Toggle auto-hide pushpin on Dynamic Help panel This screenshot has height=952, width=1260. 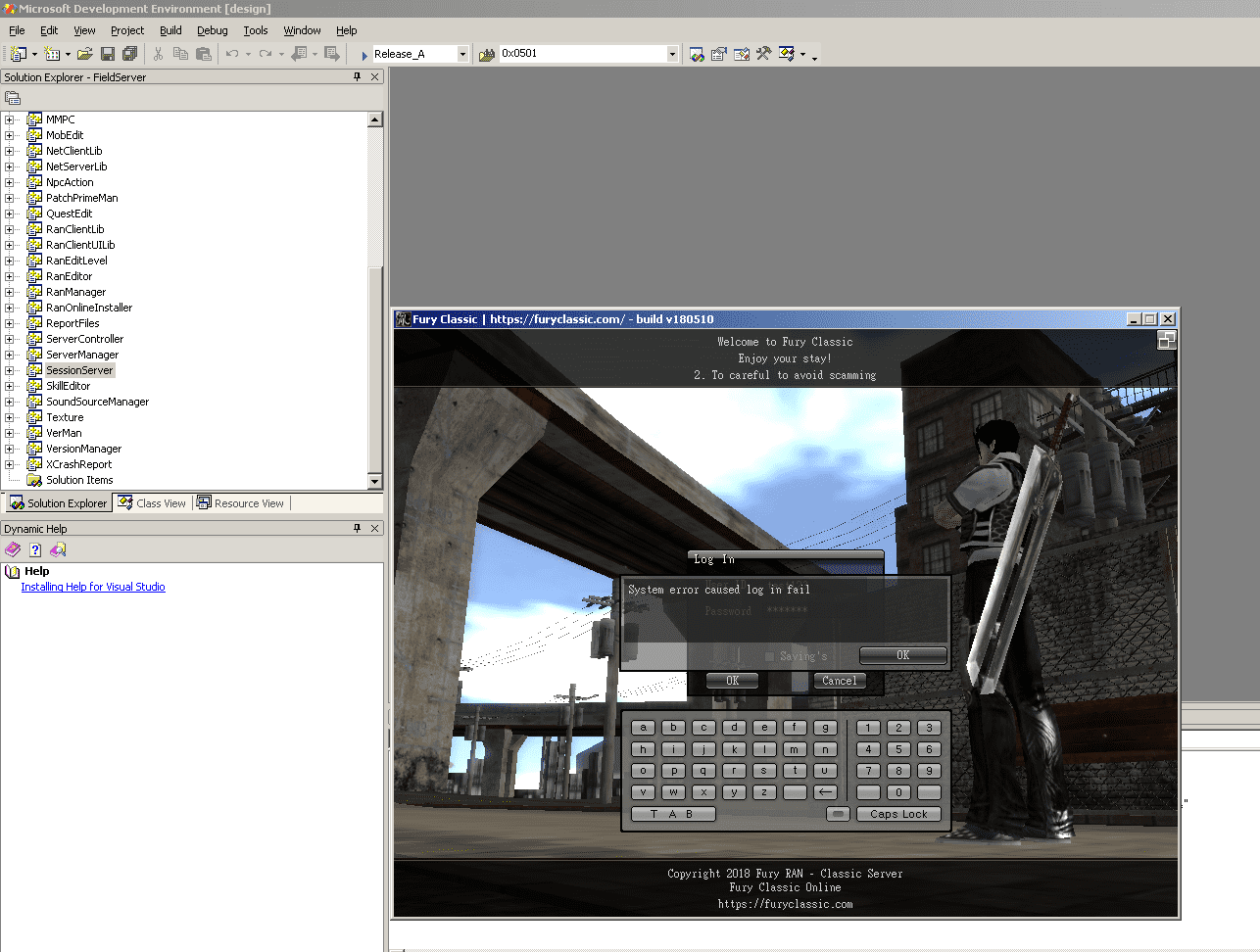357,528
